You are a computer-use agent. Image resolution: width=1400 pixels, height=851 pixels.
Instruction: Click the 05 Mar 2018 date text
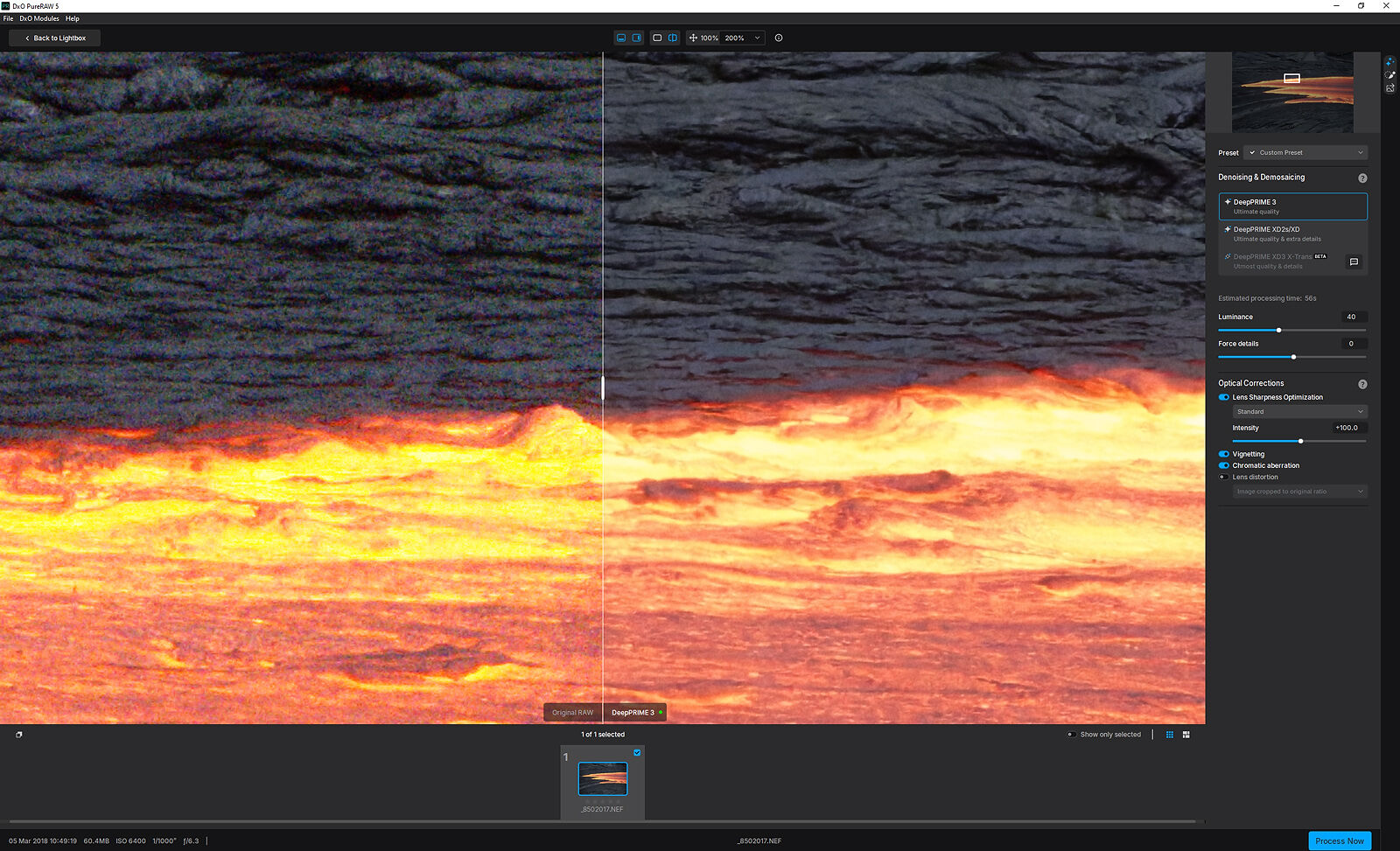[x=43, y=841]
